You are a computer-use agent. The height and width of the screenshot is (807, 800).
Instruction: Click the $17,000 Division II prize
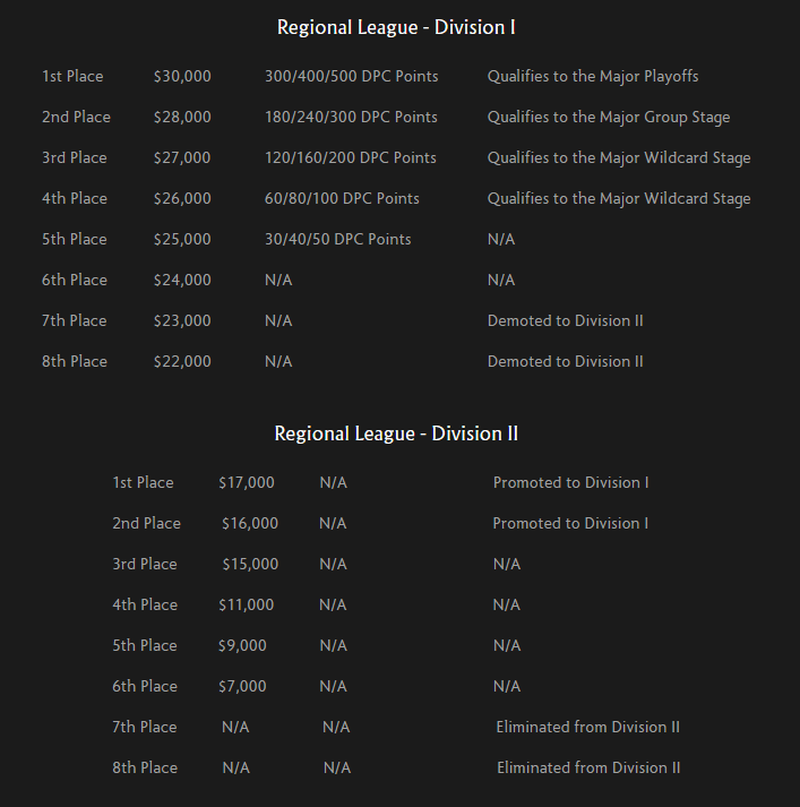pos(247,482)
